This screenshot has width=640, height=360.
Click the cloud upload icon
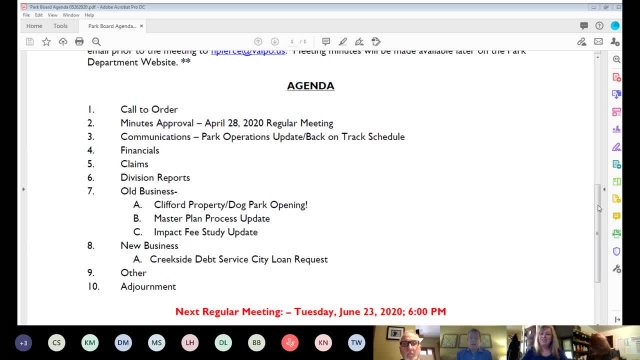63,42
